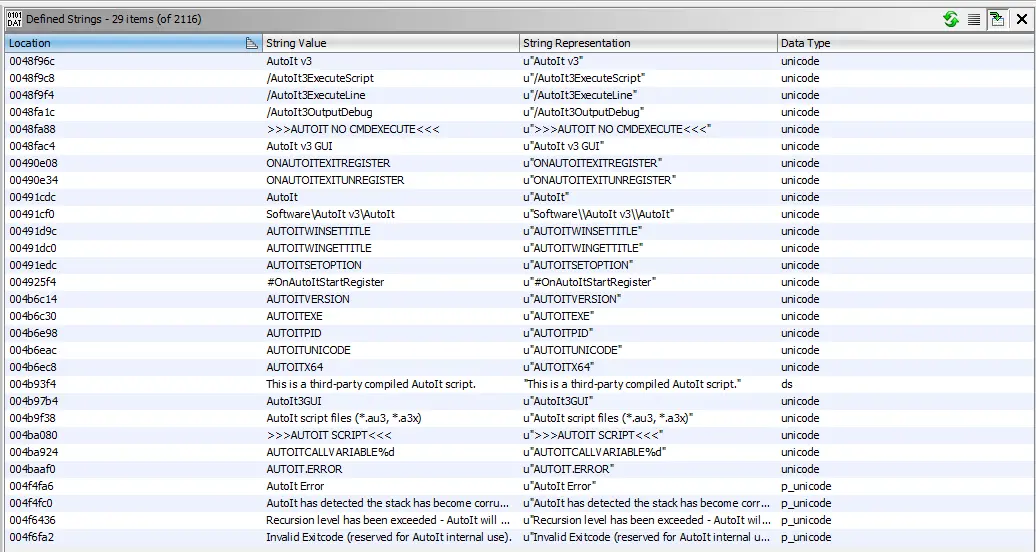Image resolution: width=1036 pixels, height=552 pixels.
Task: Select location 004f4fc0
Action: coord(30,503)
